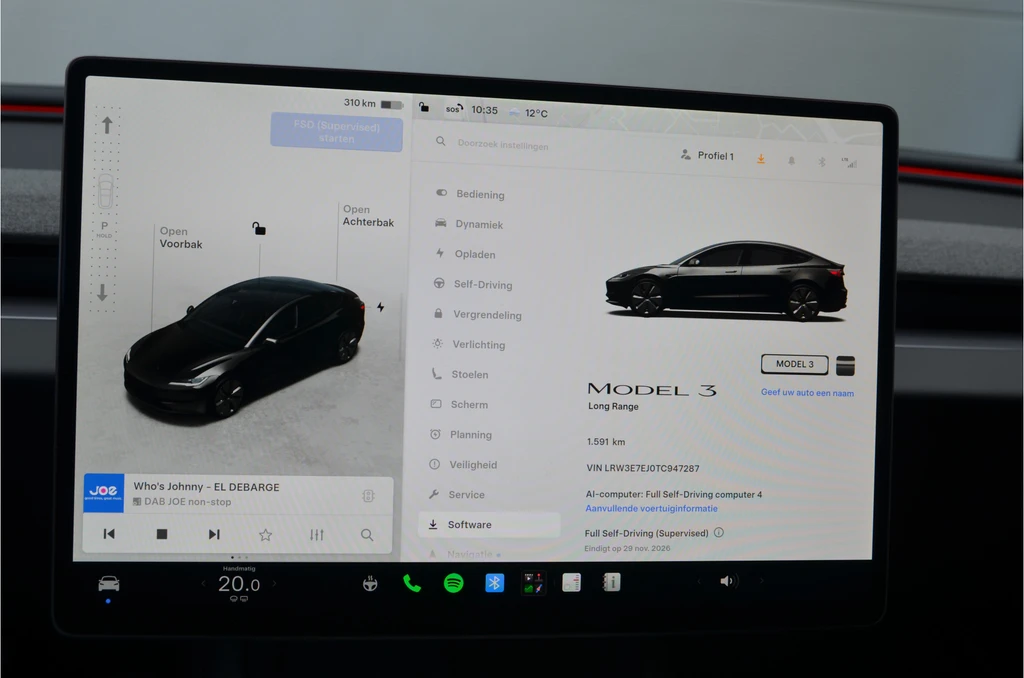Select the Software menu item

click(x=489, y=525)
